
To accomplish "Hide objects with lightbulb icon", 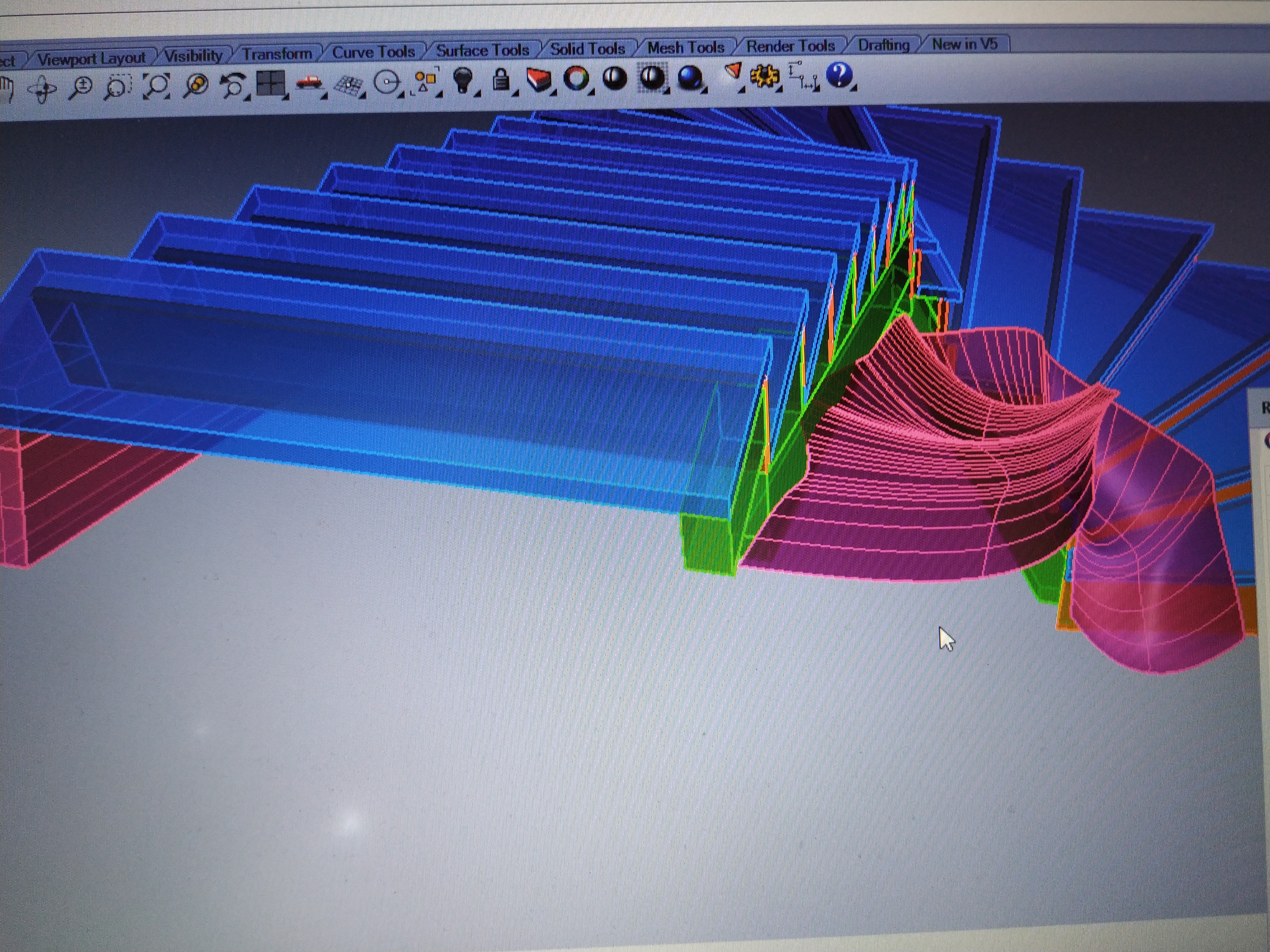I will tap(463, 80).
